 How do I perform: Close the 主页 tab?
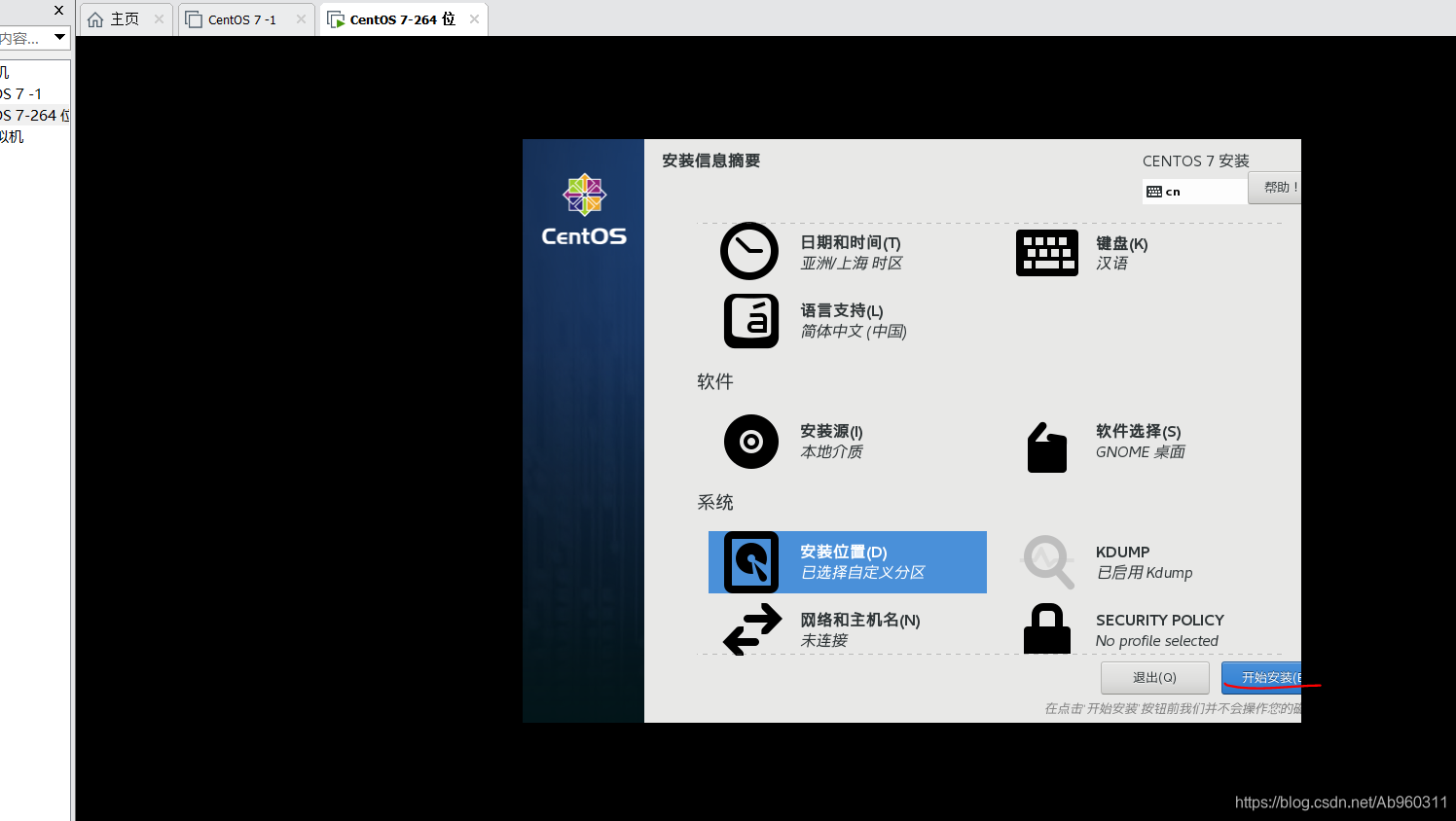(x=159, y=18)
